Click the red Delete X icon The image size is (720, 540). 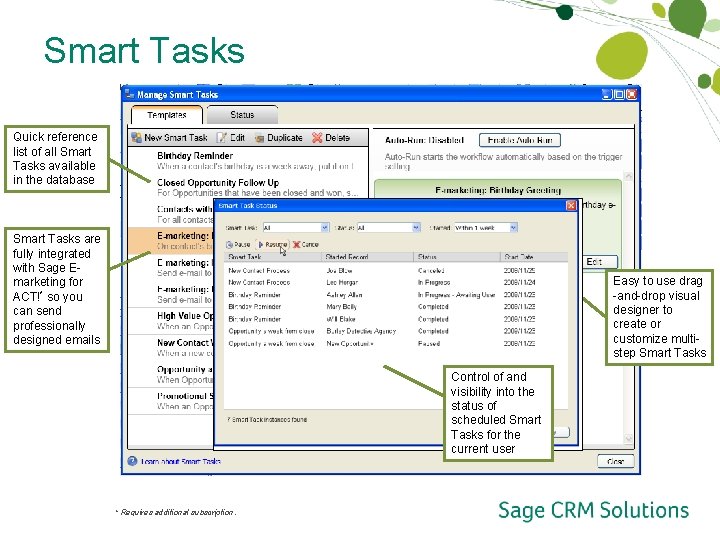click(x=317, y=138)
